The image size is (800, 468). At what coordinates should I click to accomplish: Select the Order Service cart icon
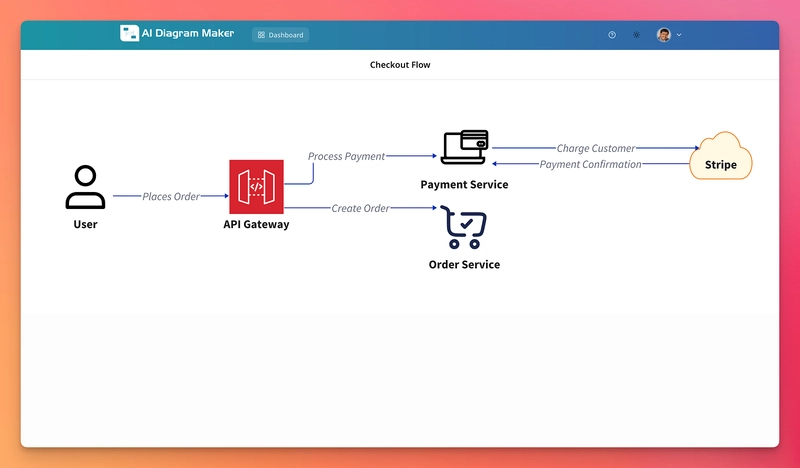[464, 228]
